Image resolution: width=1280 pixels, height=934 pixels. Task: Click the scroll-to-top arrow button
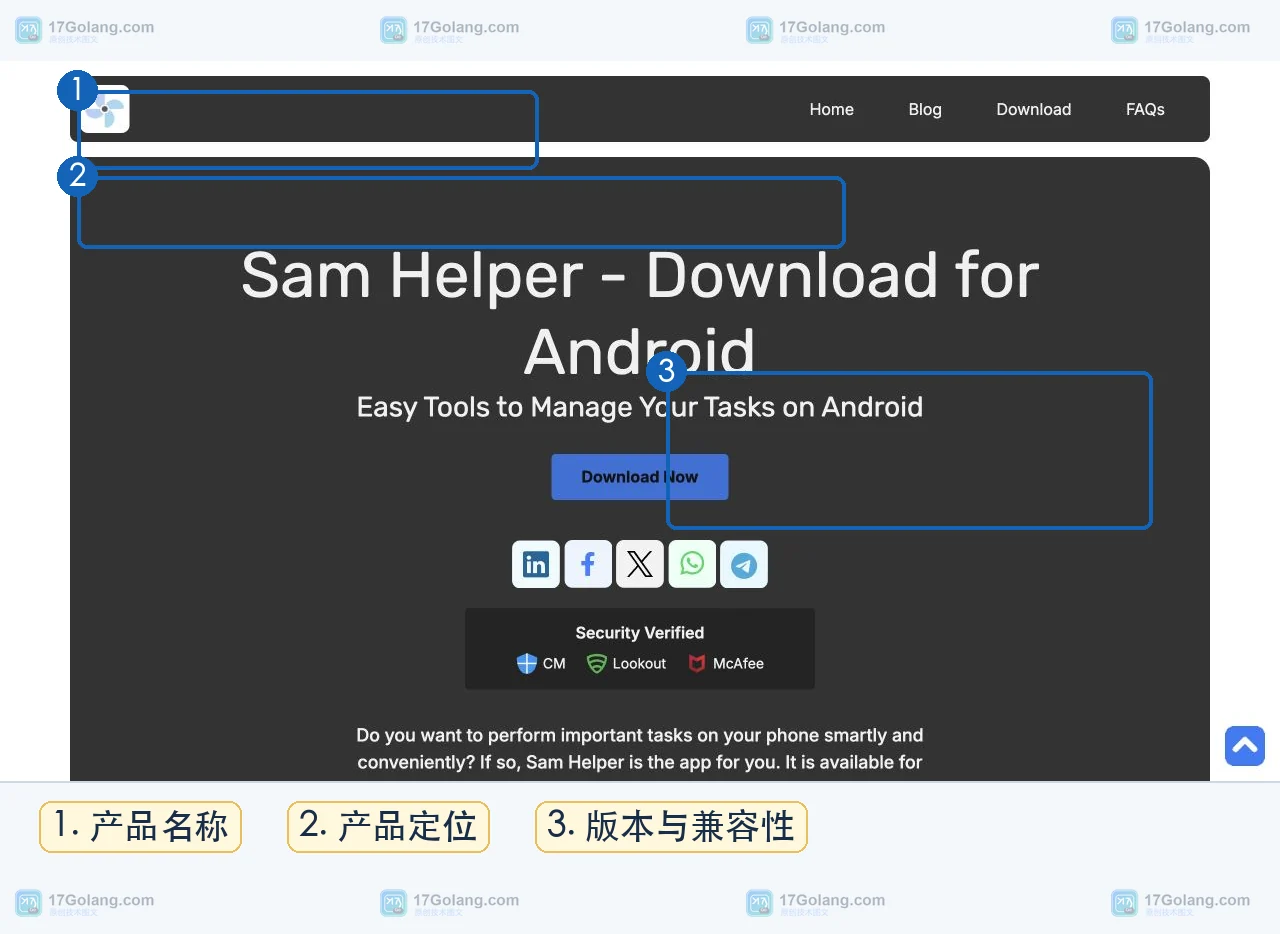(1245, 746)
